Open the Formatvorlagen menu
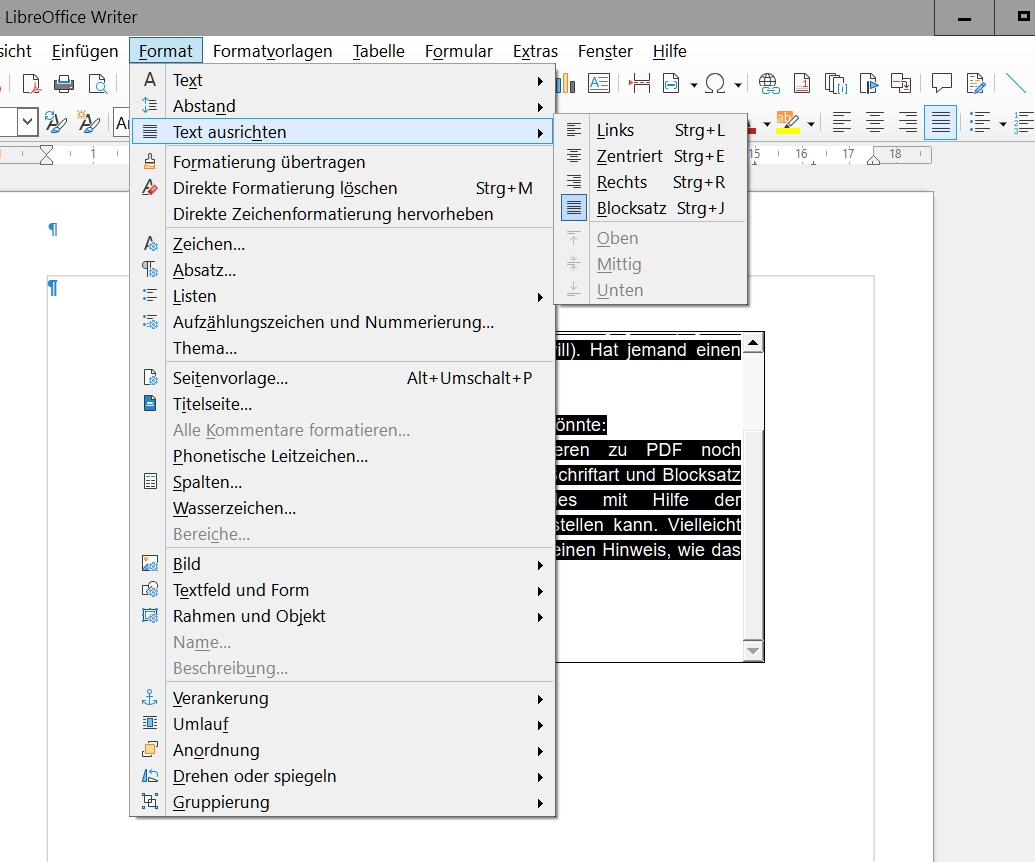The height and width of the screenshot is (862, 1035). [273, 51]
